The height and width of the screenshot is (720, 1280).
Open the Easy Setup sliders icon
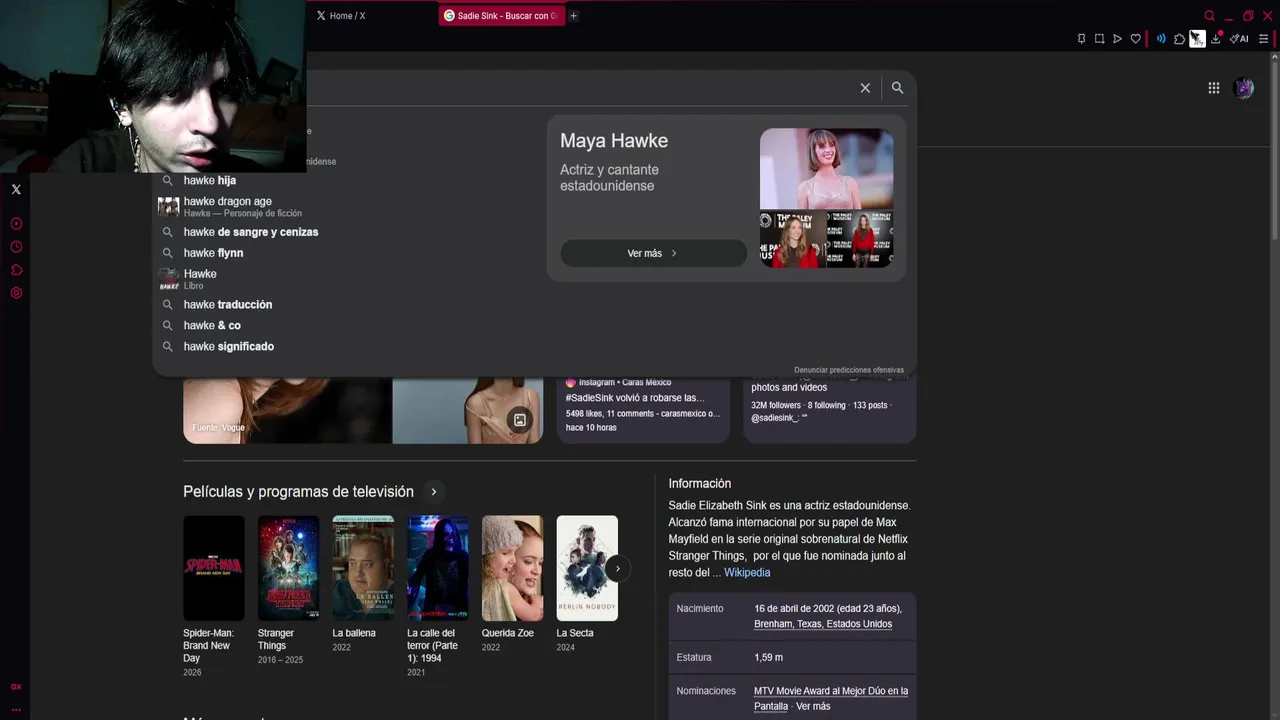[1263, 39]
